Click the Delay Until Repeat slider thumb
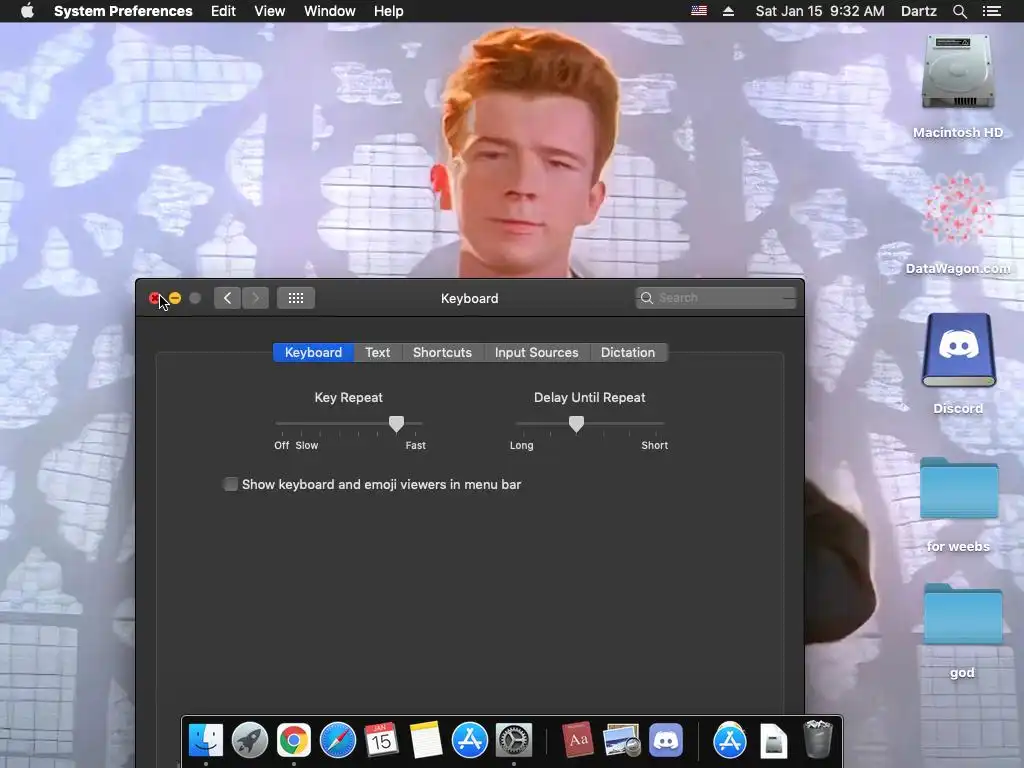 click(576, 424)
